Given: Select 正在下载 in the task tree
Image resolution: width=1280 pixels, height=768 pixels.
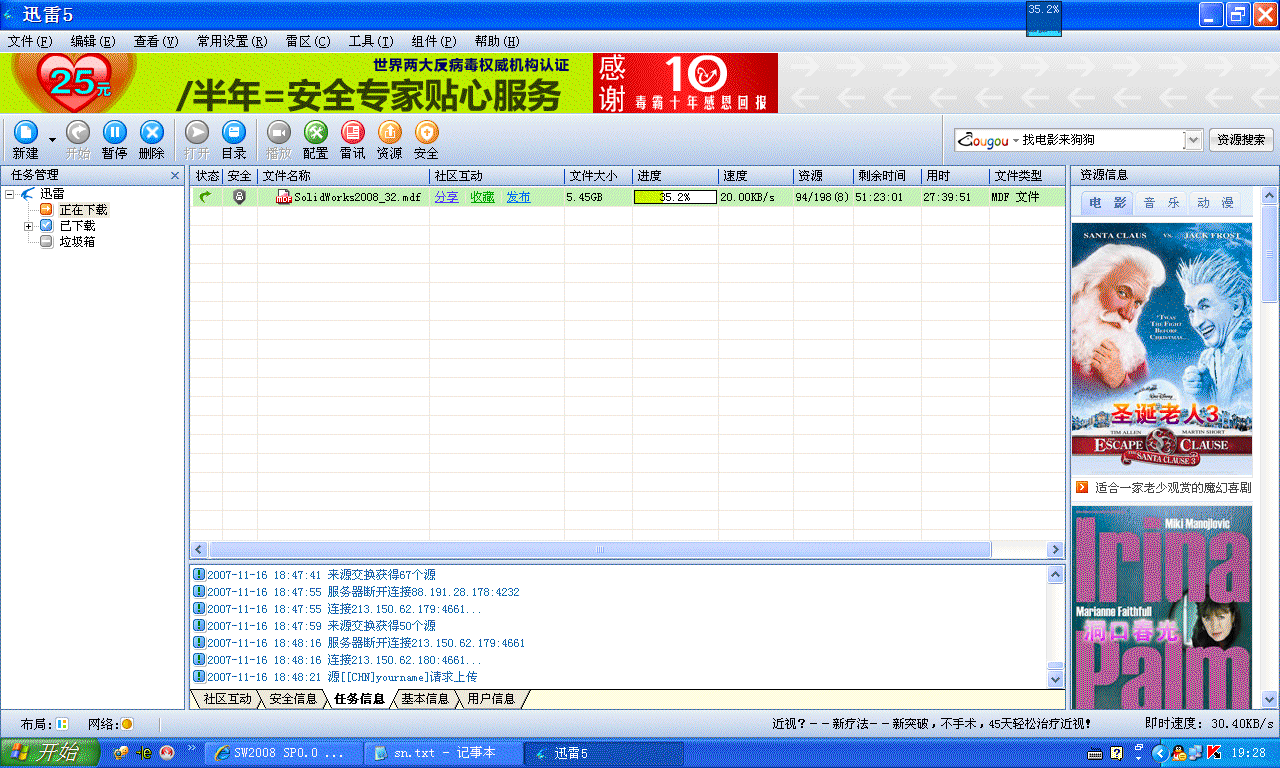Looking at the screenshot, I should tap(83, 210).
